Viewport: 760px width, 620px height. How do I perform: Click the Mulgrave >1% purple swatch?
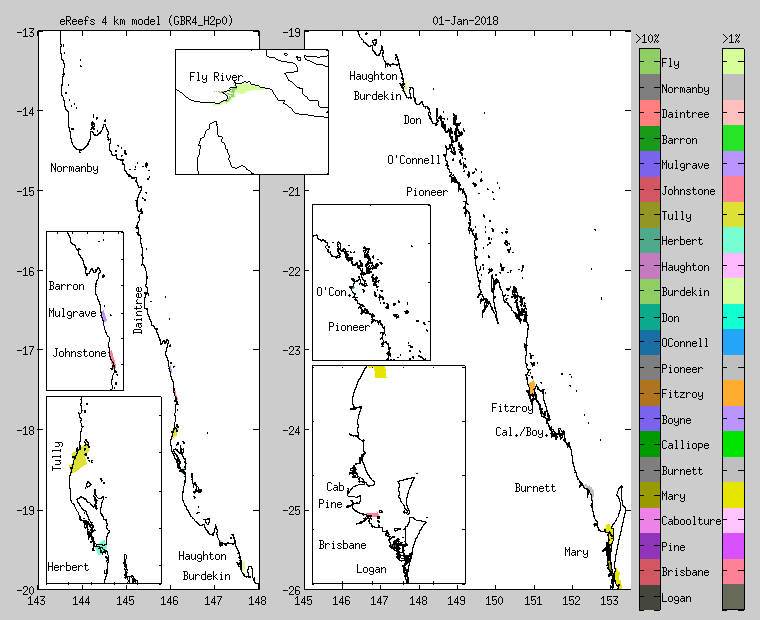tap(733, 165)
